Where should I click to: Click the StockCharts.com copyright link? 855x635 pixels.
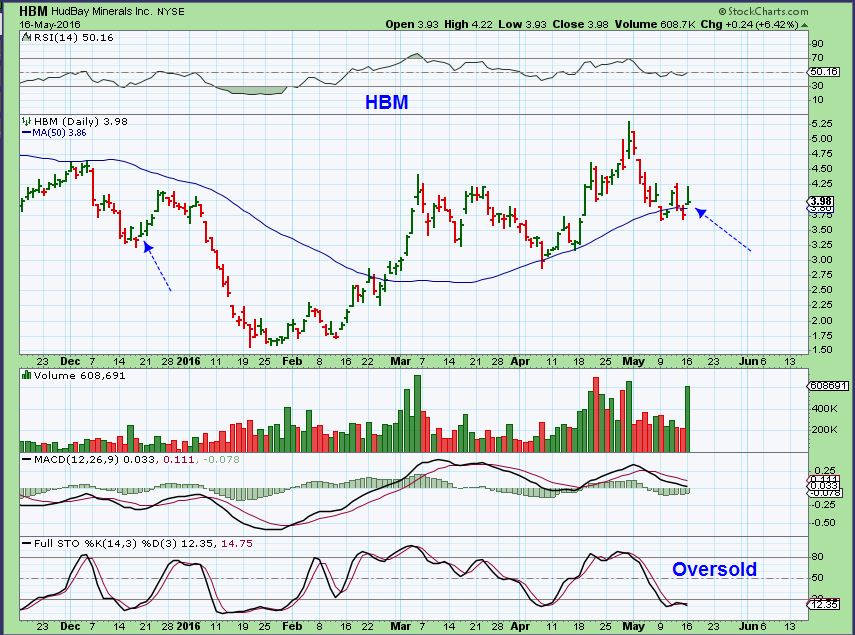(x=763, y=11)
